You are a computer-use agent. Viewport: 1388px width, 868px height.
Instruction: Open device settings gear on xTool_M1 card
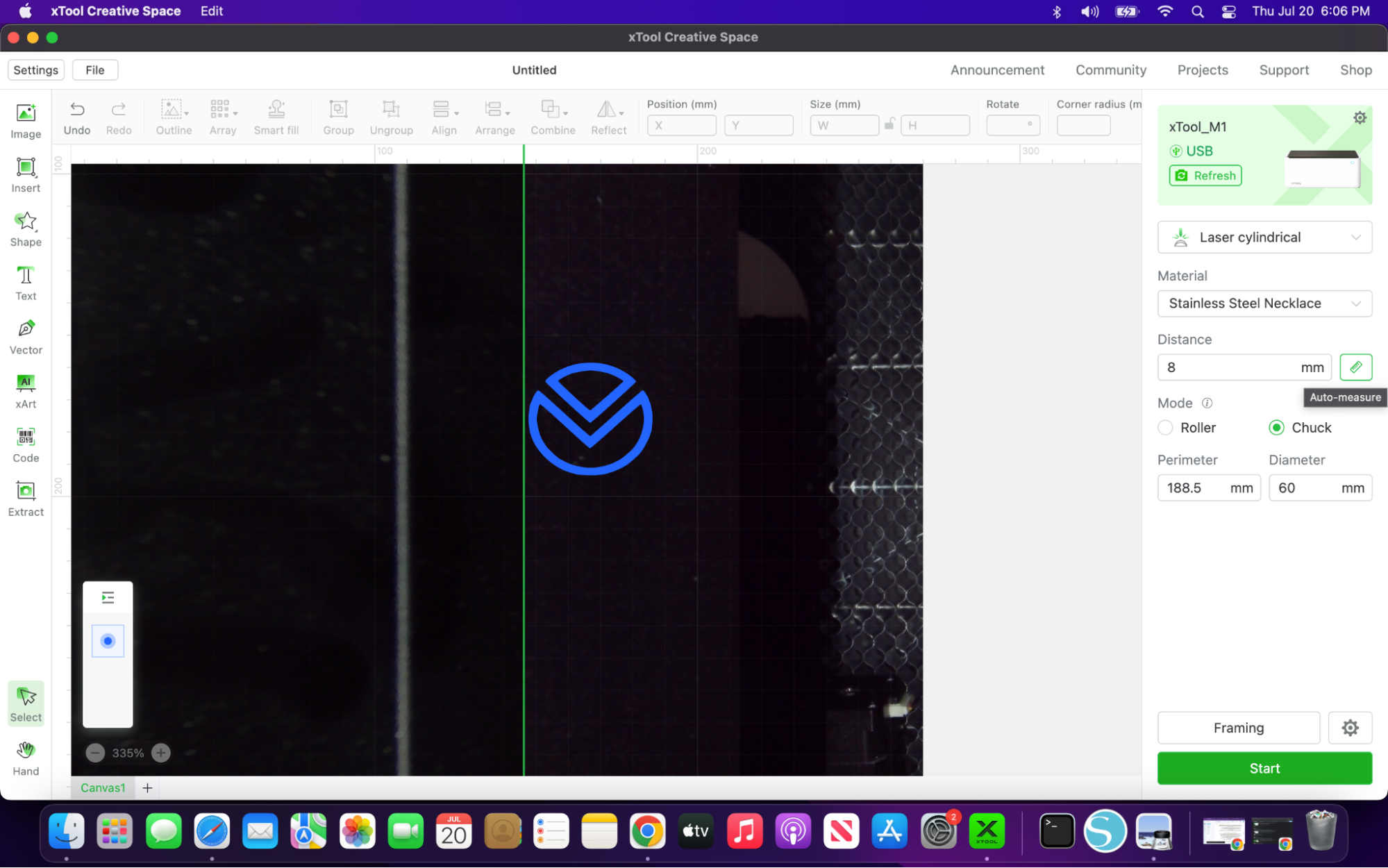point(1360,118)
